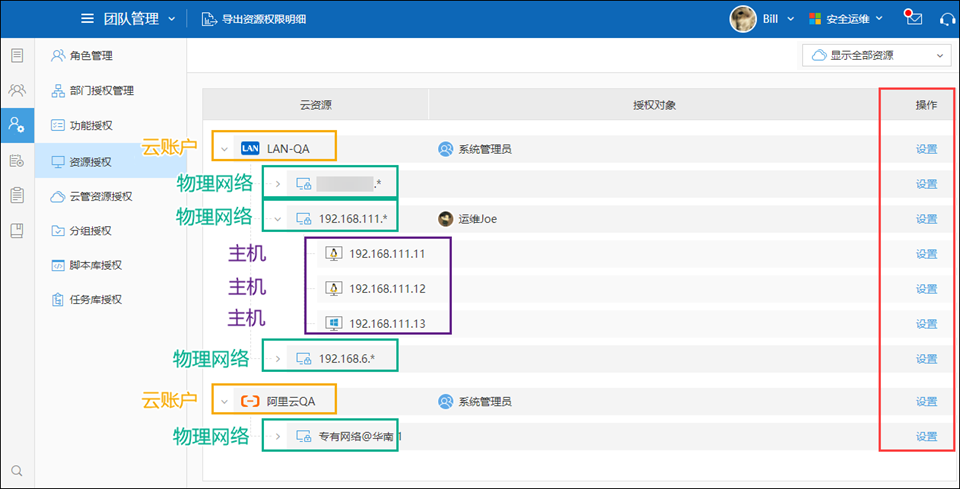Expand the 192.168.6.* network node
This screenshot has height=489, width=960.
click(277, 359)
